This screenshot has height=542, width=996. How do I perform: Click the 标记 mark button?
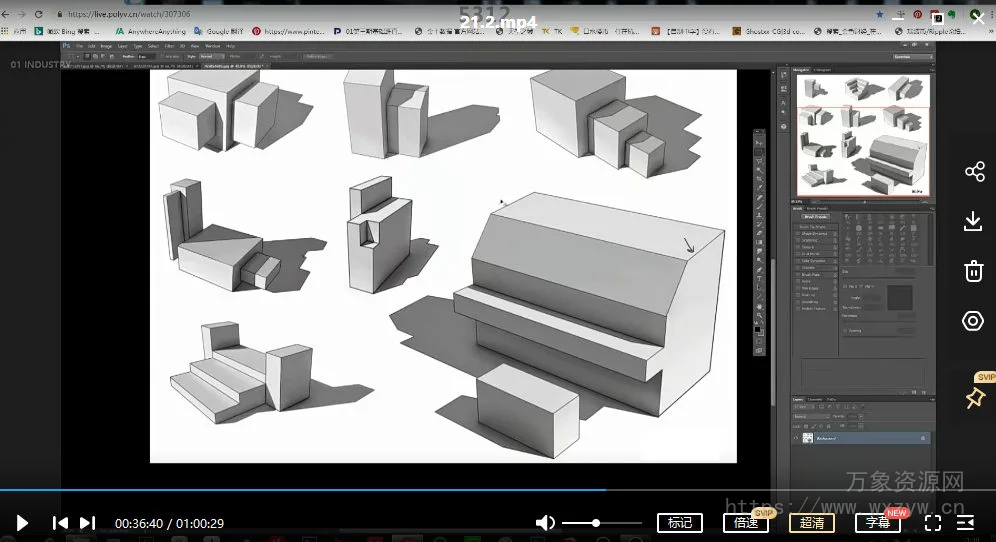point(679,522)
